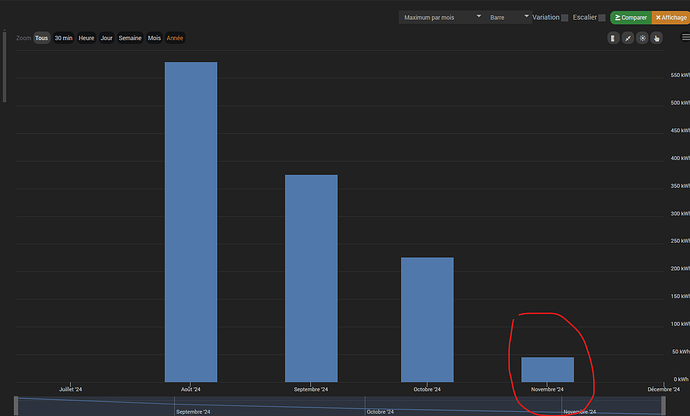Select the 'Jour' zoom option
The image size is (690, 416).
point(106,38)
